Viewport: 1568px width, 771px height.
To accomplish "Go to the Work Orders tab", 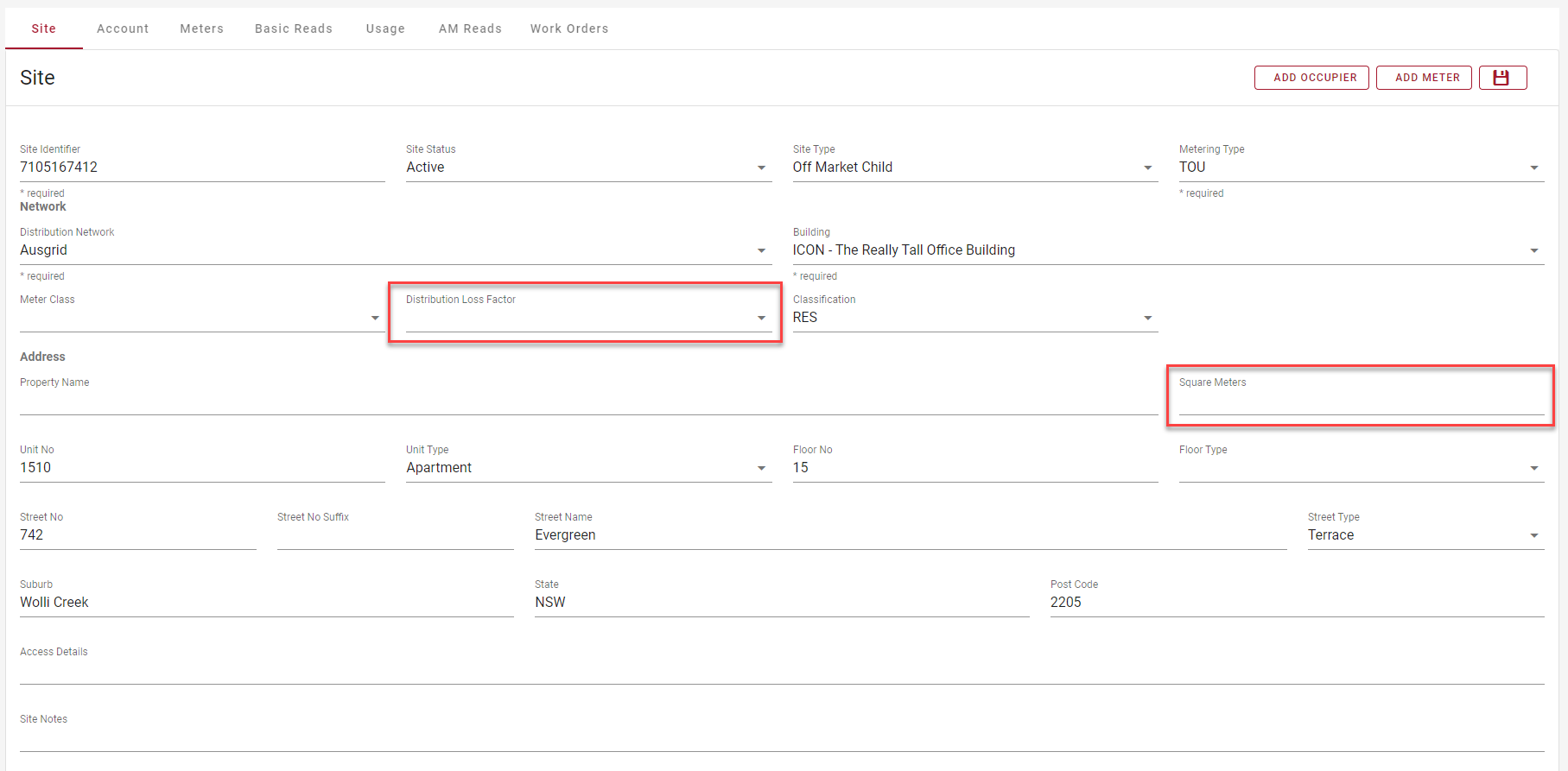I will click(x=568, y=28).
